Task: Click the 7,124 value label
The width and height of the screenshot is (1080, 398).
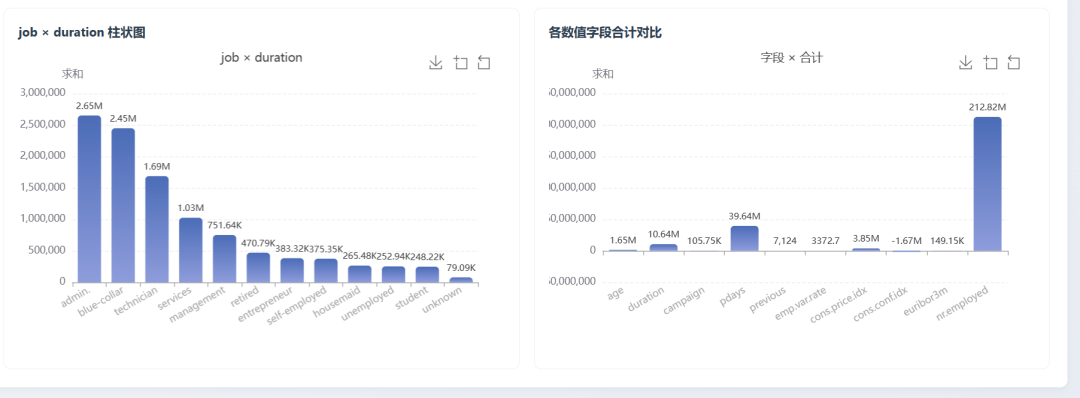Action: (x=785, y=241)
